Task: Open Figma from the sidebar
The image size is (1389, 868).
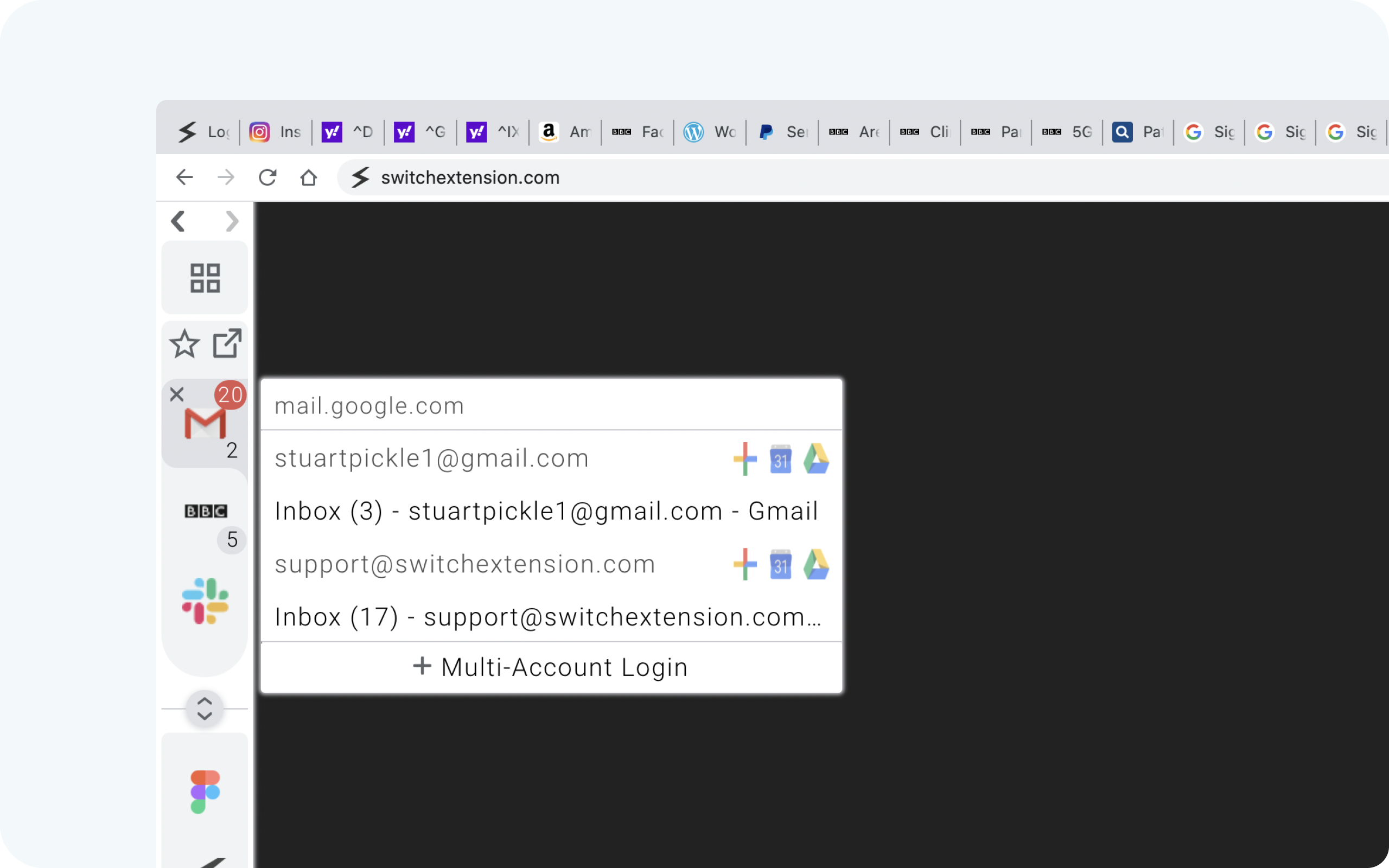Action: 204,792
